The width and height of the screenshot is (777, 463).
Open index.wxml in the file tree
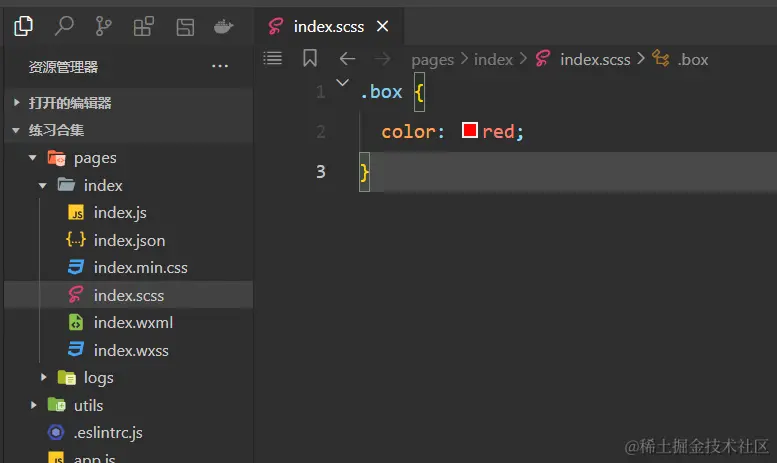click(127, 322)
